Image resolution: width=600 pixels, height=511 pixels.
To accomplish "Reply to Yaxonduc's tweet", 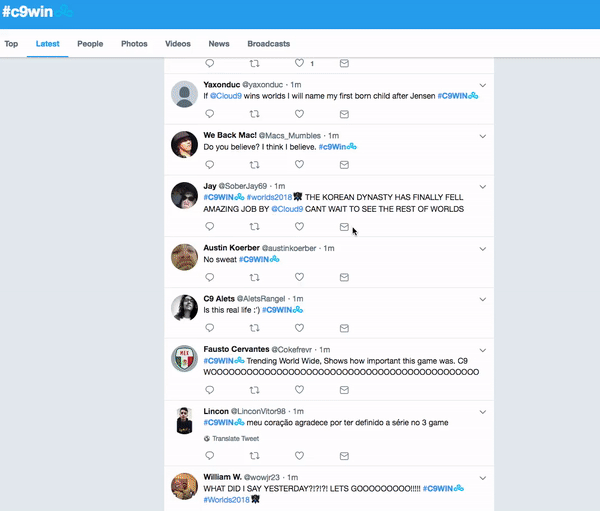I will [x=209, y=114].
